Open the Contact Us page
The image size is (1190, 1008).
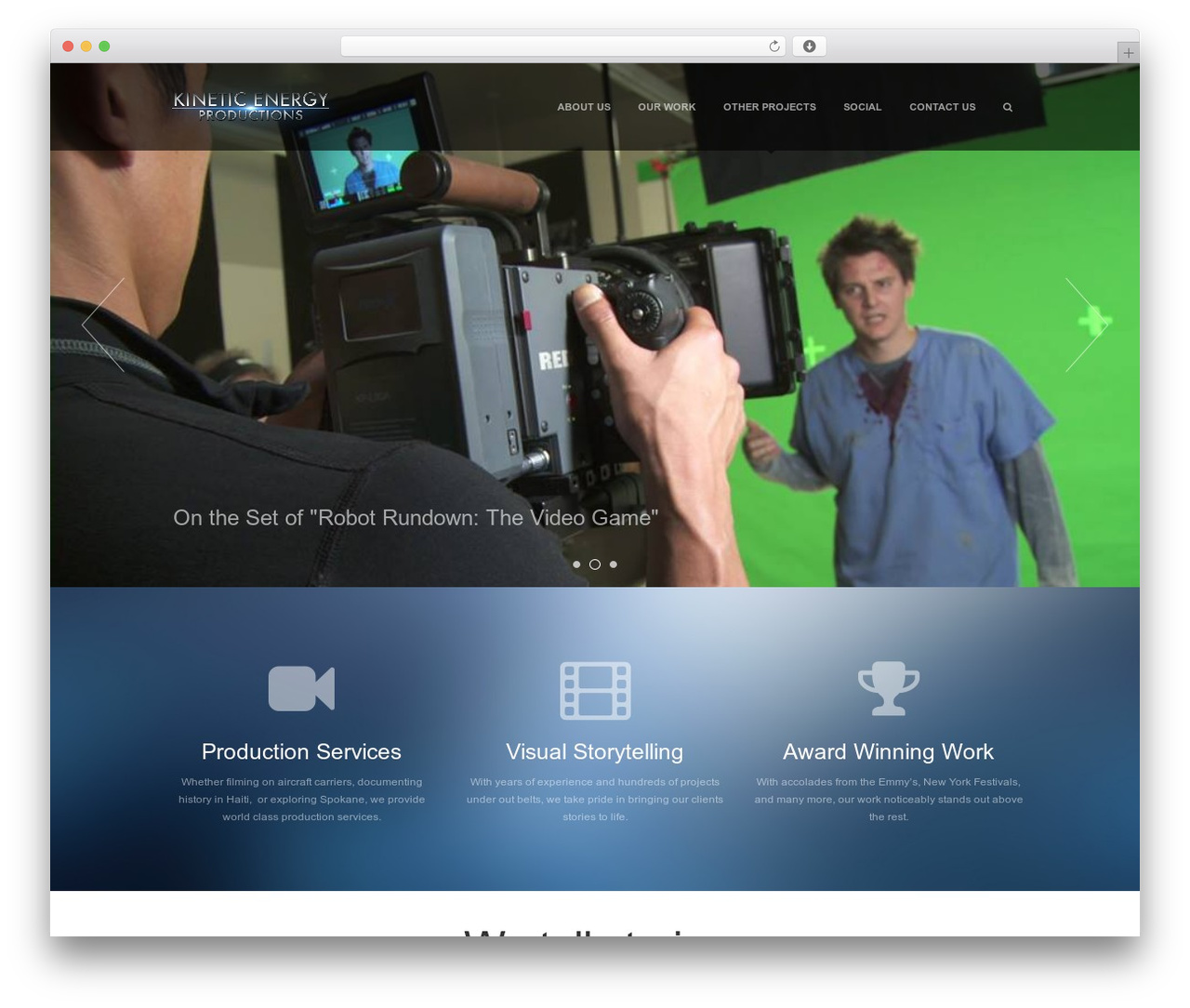pos(943,107)
